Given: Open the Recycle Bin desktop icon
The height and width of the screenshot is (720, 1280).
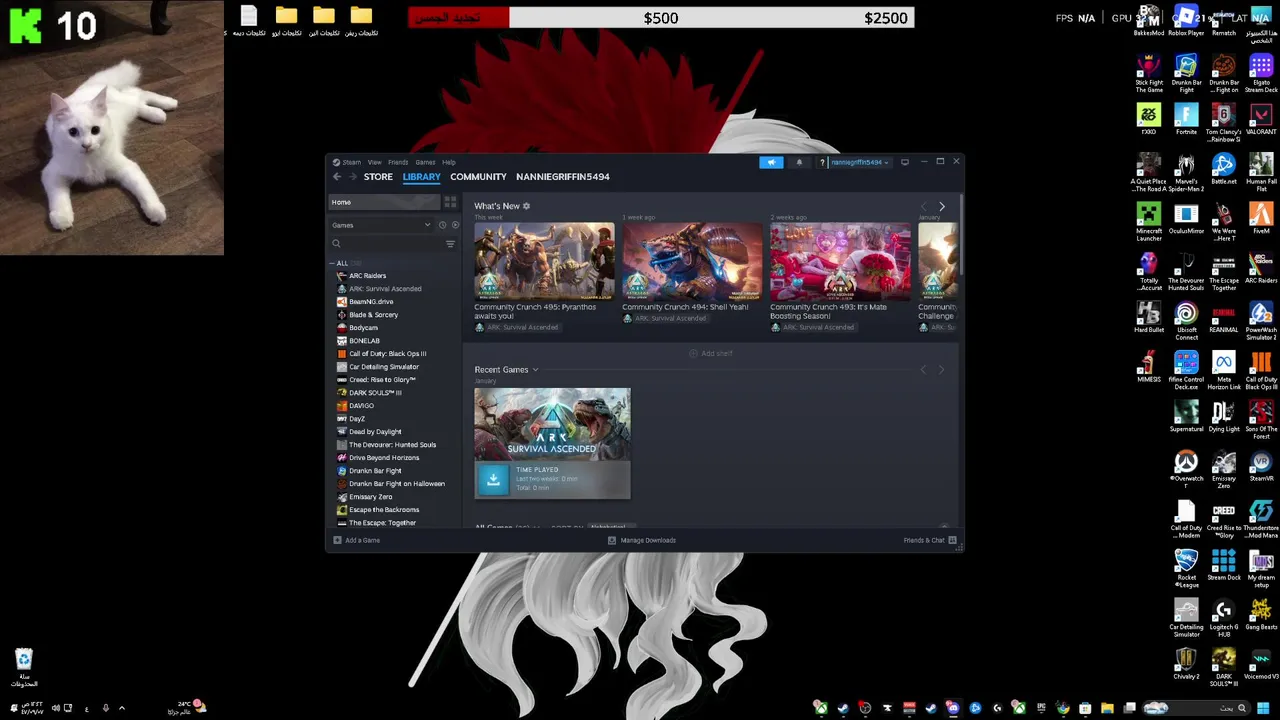Looking at the screenshot, I should coord(24,667).
